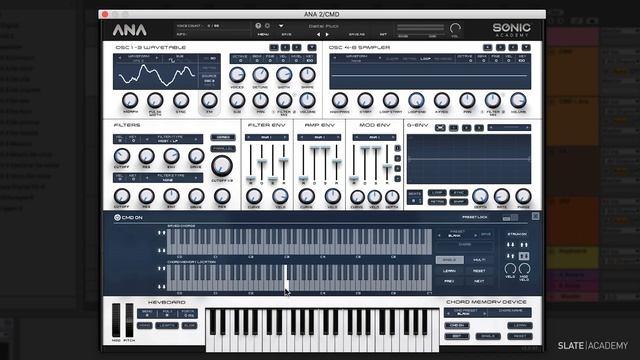Select G-ENV tab 1
Screen dimensions: 640x360
(x=453, y=128)
